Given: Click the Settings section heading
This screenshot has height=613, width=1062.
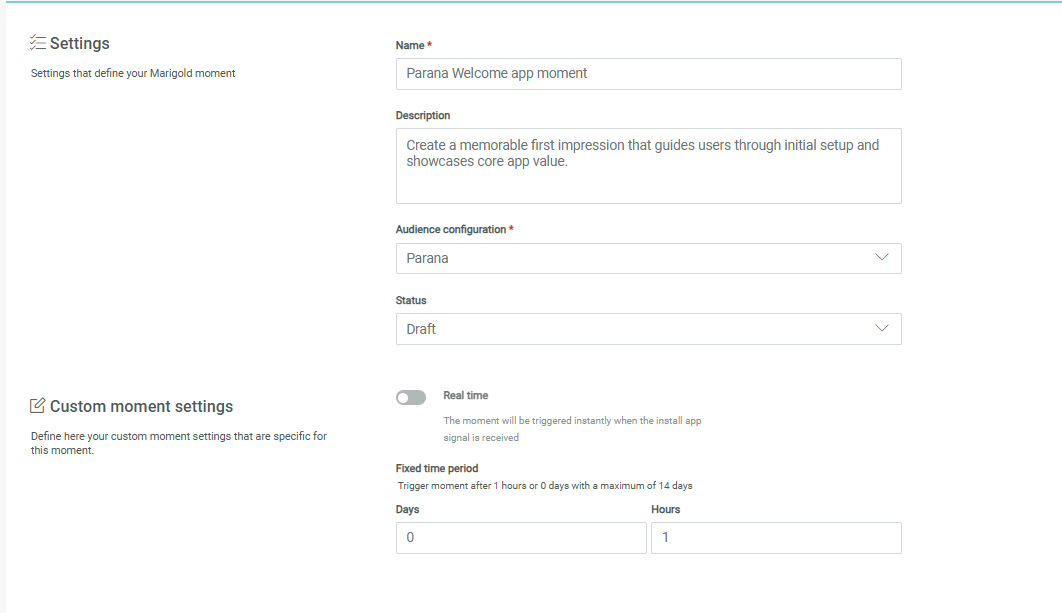Looking at the screenshot, I should click(x=80, y=44).
